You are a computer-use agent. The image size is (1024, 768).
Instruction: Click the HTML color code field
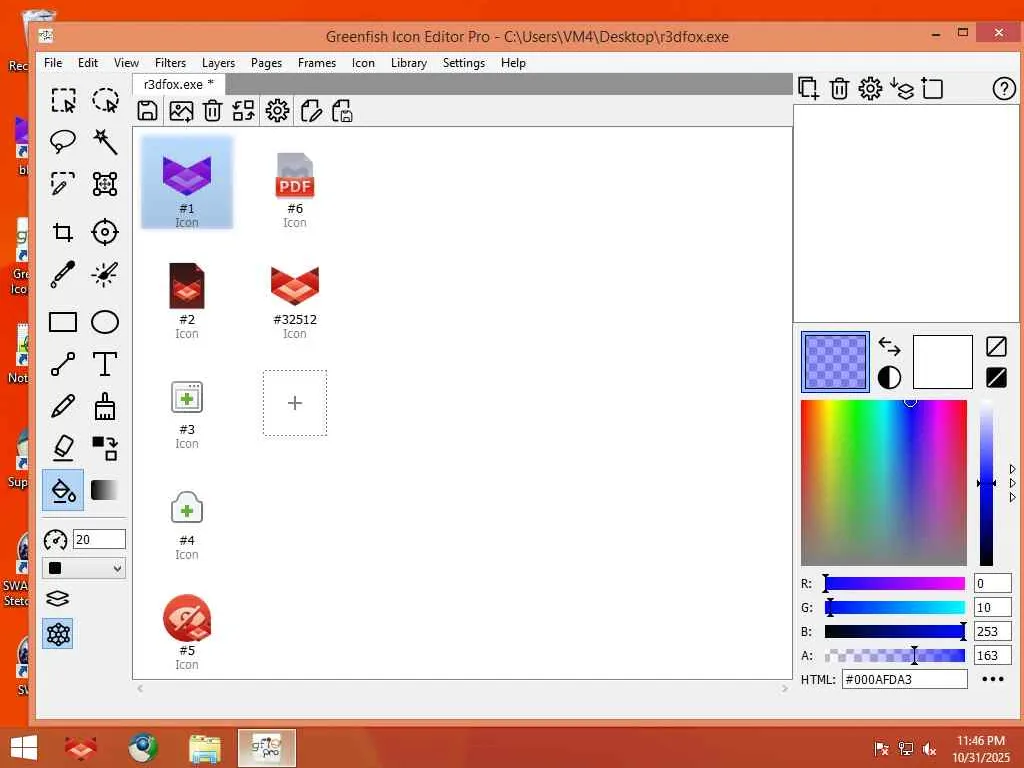coord(904,679)
